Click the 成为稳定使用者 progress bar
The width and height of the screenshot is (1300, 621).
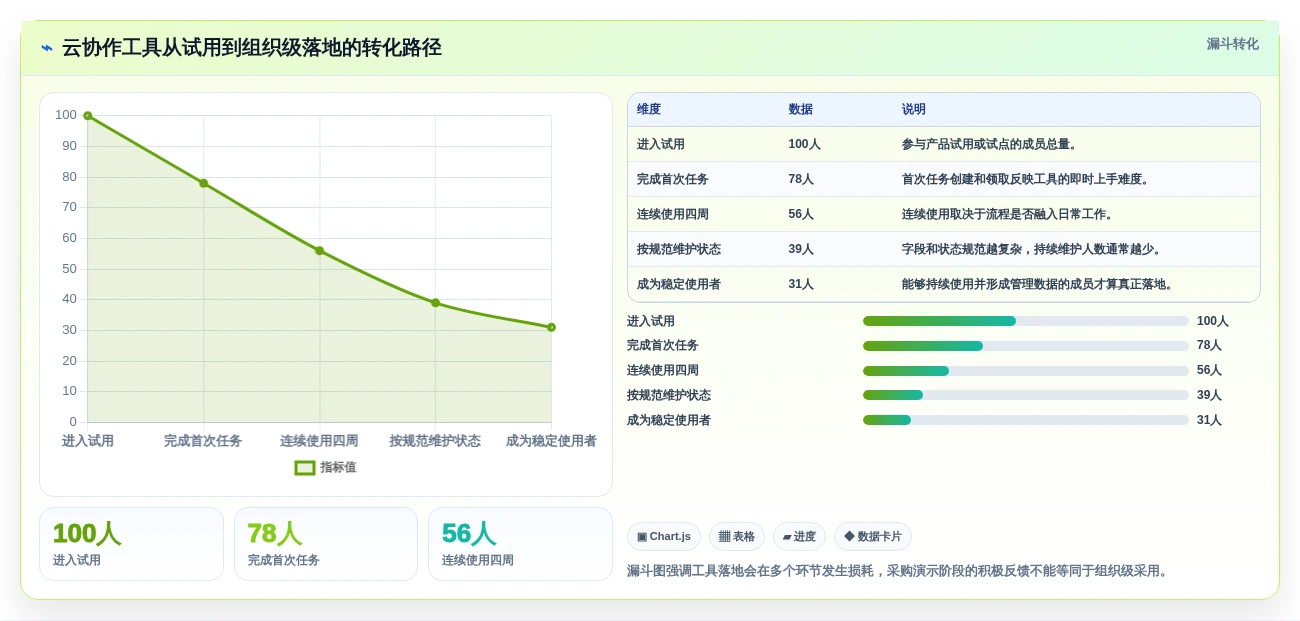(1026, 420)
